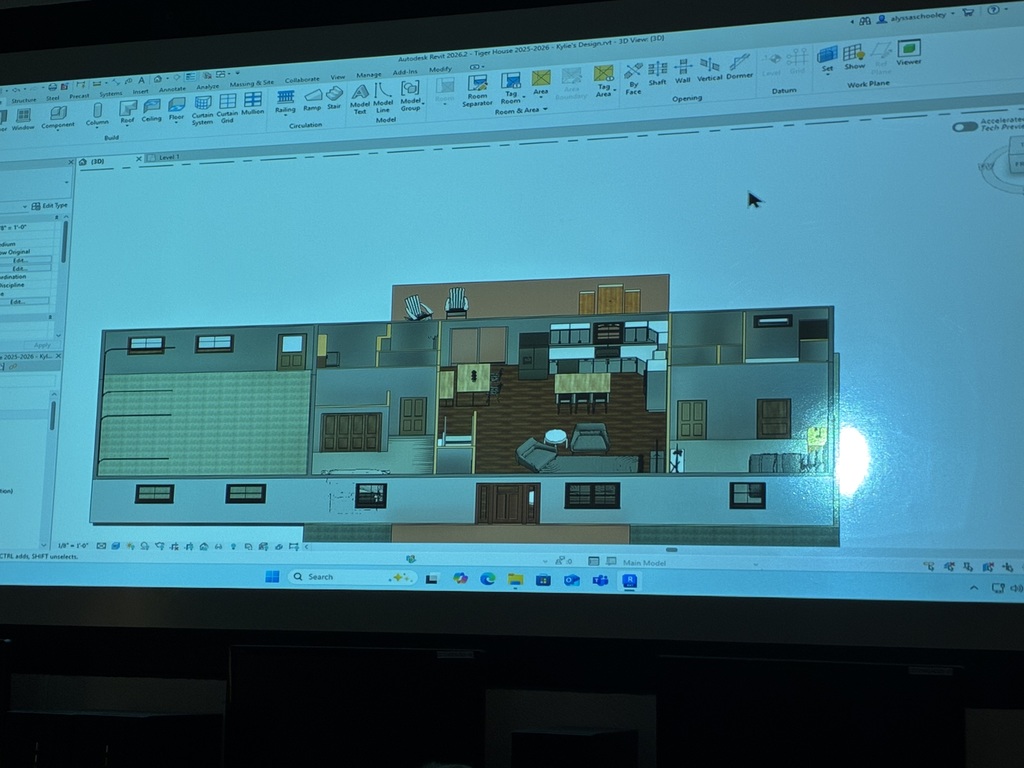Viewport: 1024px width, 768px height.
Task: Click the Main Model button in status bar
Action: coord(645,562)
